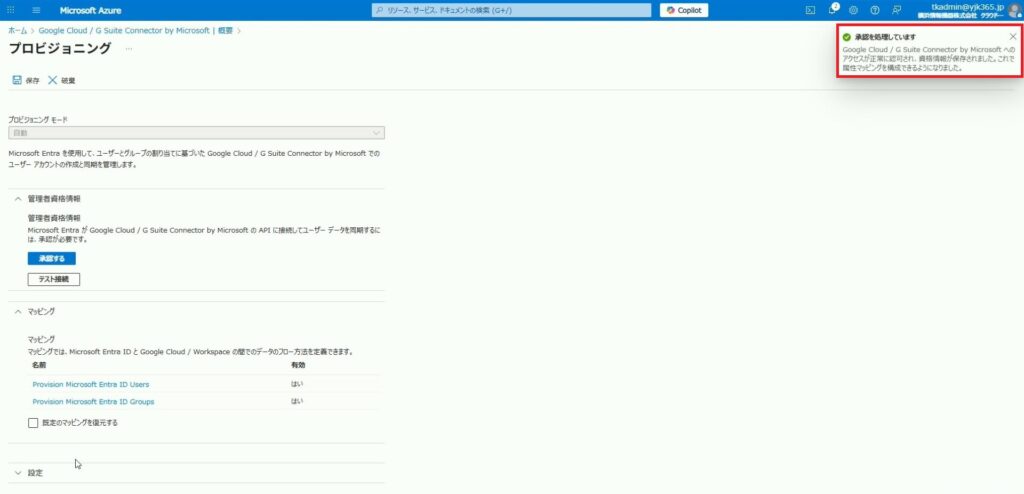1024x494 pixels.
Task: Open the Azure portal hamburger menu
Action: (x=36, y=10)
